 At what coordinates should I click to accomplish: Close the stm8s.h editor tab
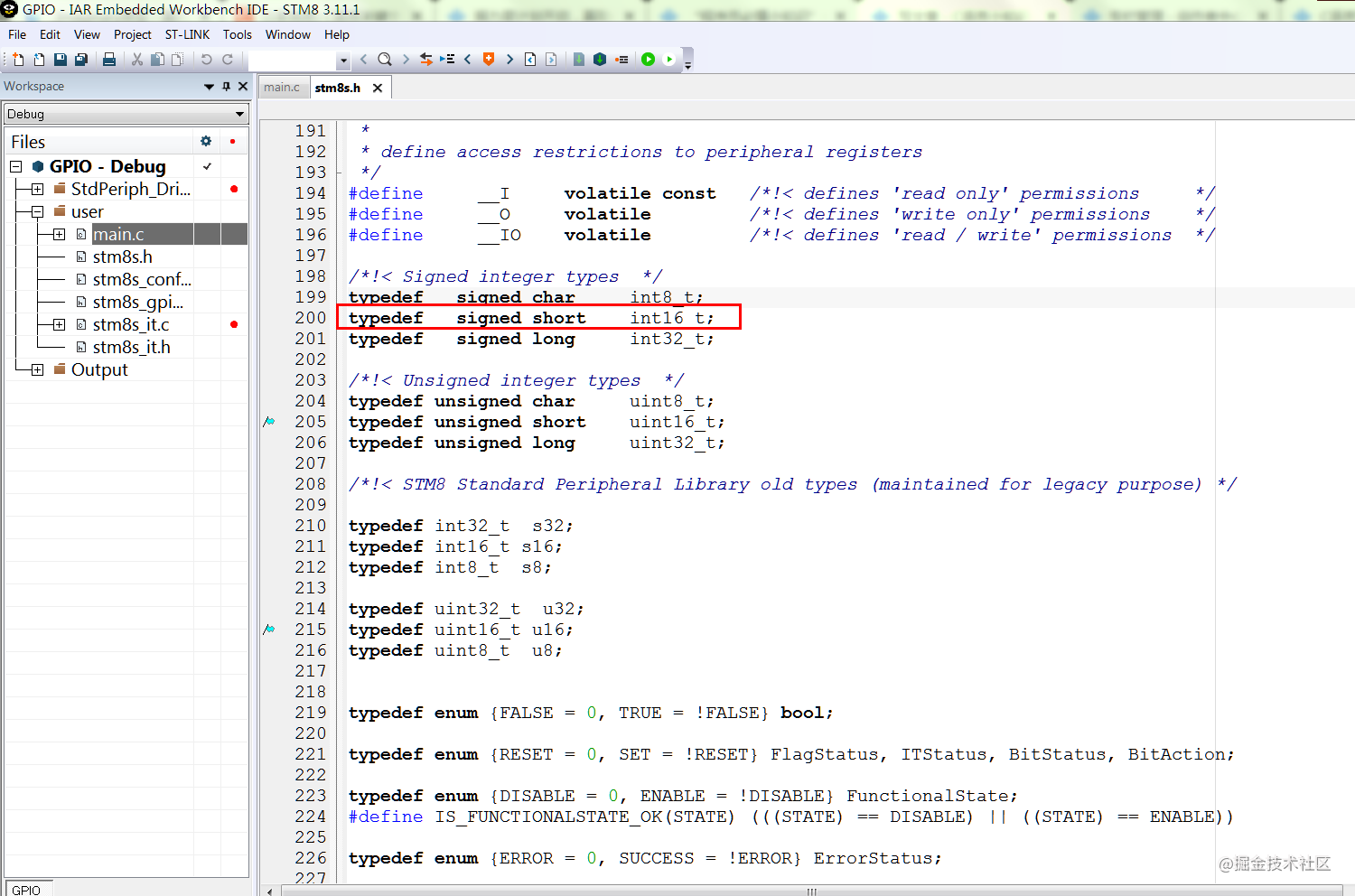[x=378, y=88]
